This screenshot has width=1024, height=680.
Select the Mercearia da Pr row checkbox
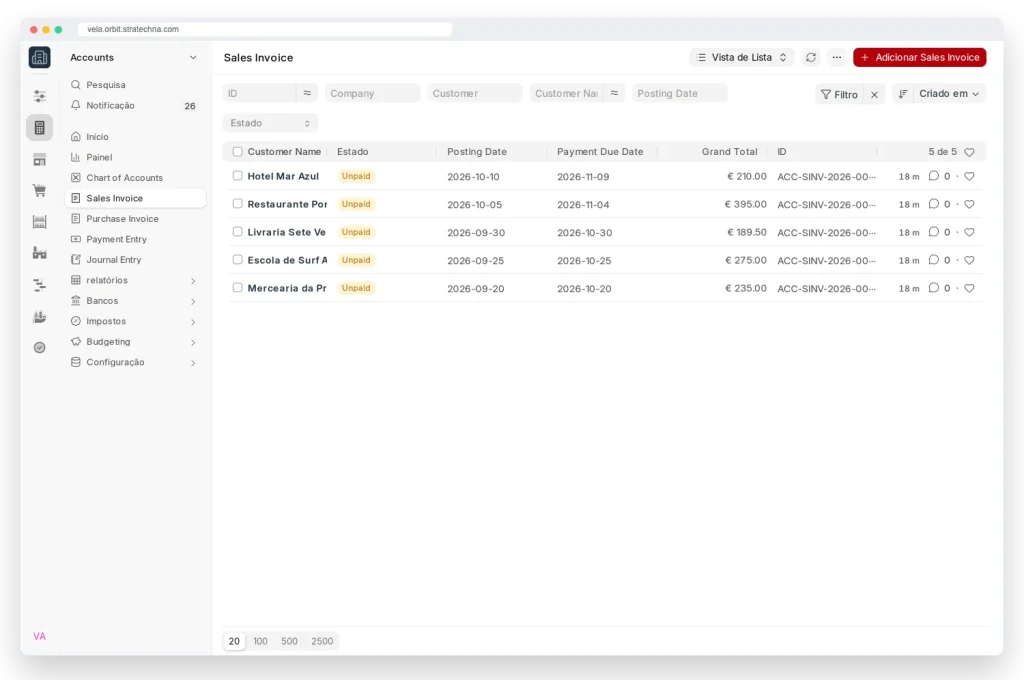click(238, 288)
